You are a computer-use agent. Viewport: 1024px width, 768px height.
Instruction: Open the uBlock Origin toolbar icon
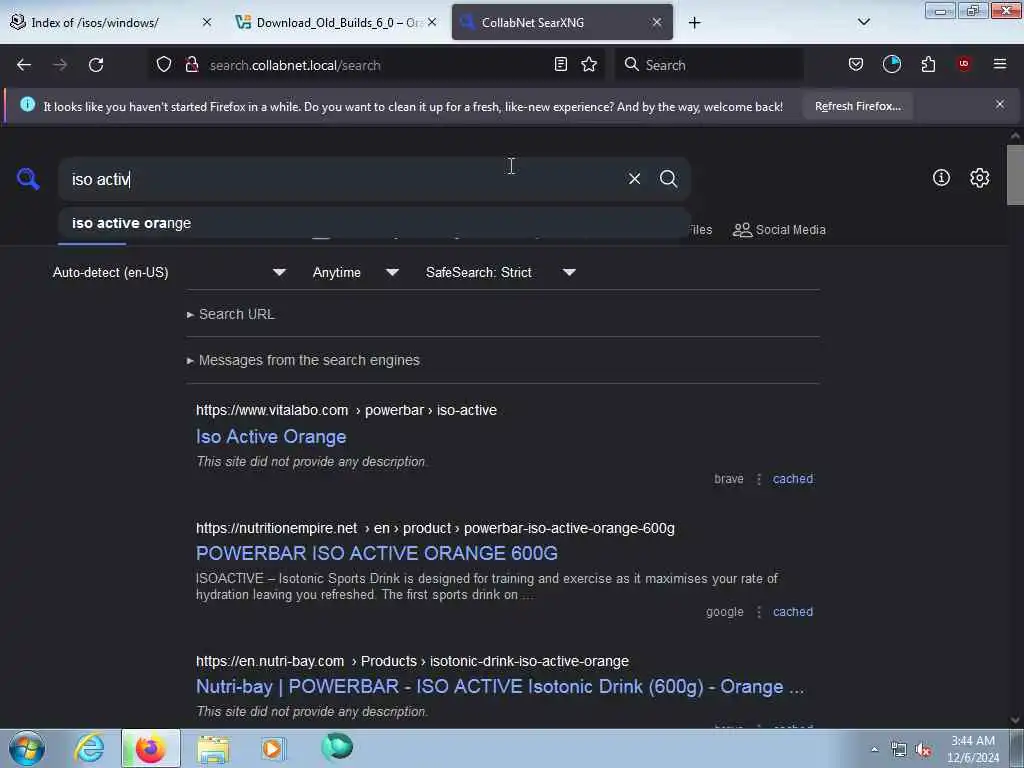tap(963, 63)
